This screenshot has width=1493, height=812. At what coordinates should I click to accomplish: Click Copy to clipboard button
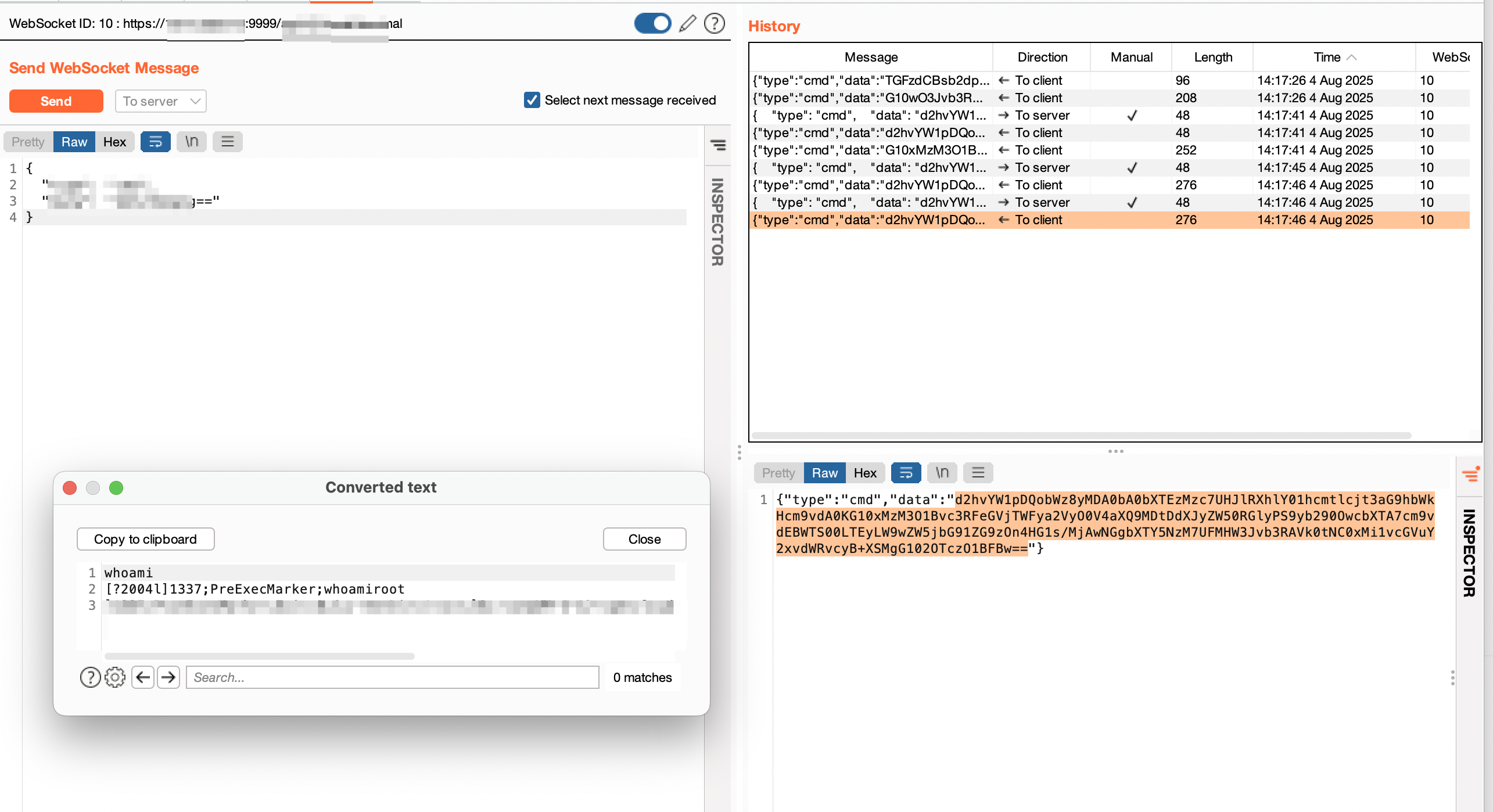146,539
